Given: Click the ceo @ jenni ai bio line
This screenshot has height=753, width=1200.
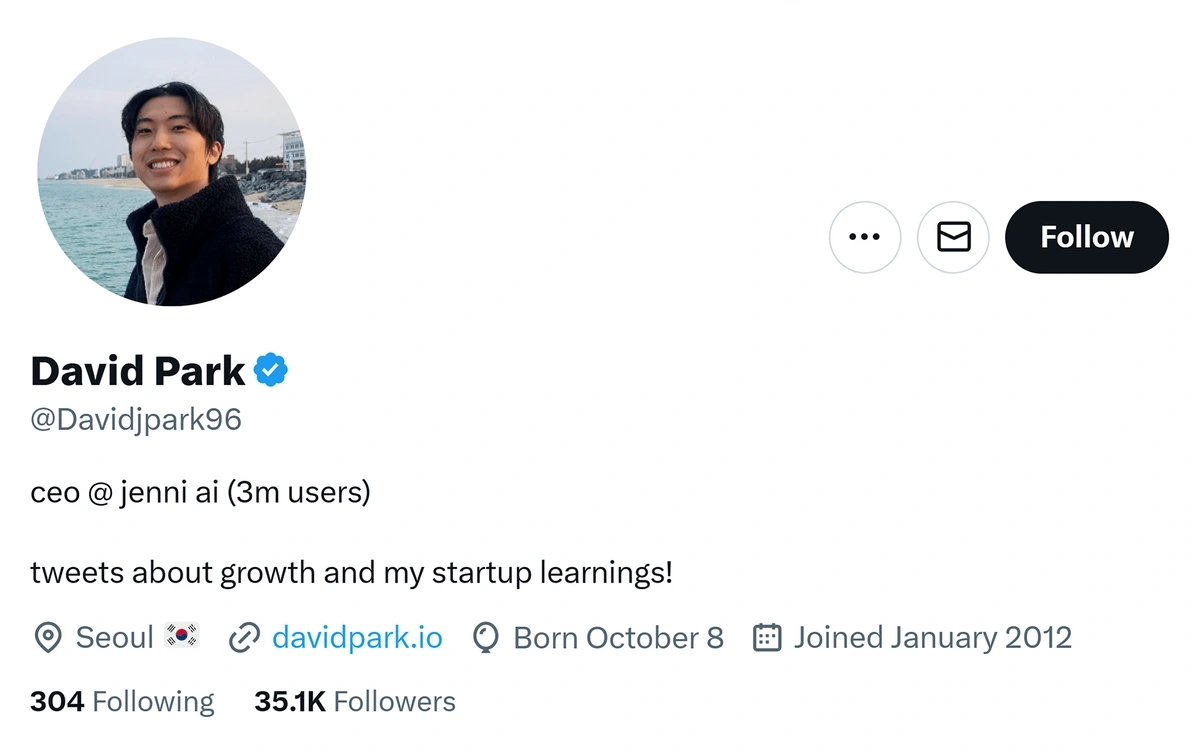Looking at the screenshot, I should [201, 493].
